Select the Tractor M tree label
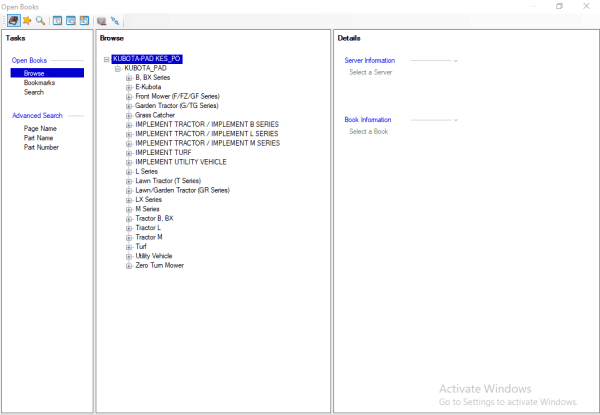The height and width of the screenshot is (415, 600). tap(149, 237)
